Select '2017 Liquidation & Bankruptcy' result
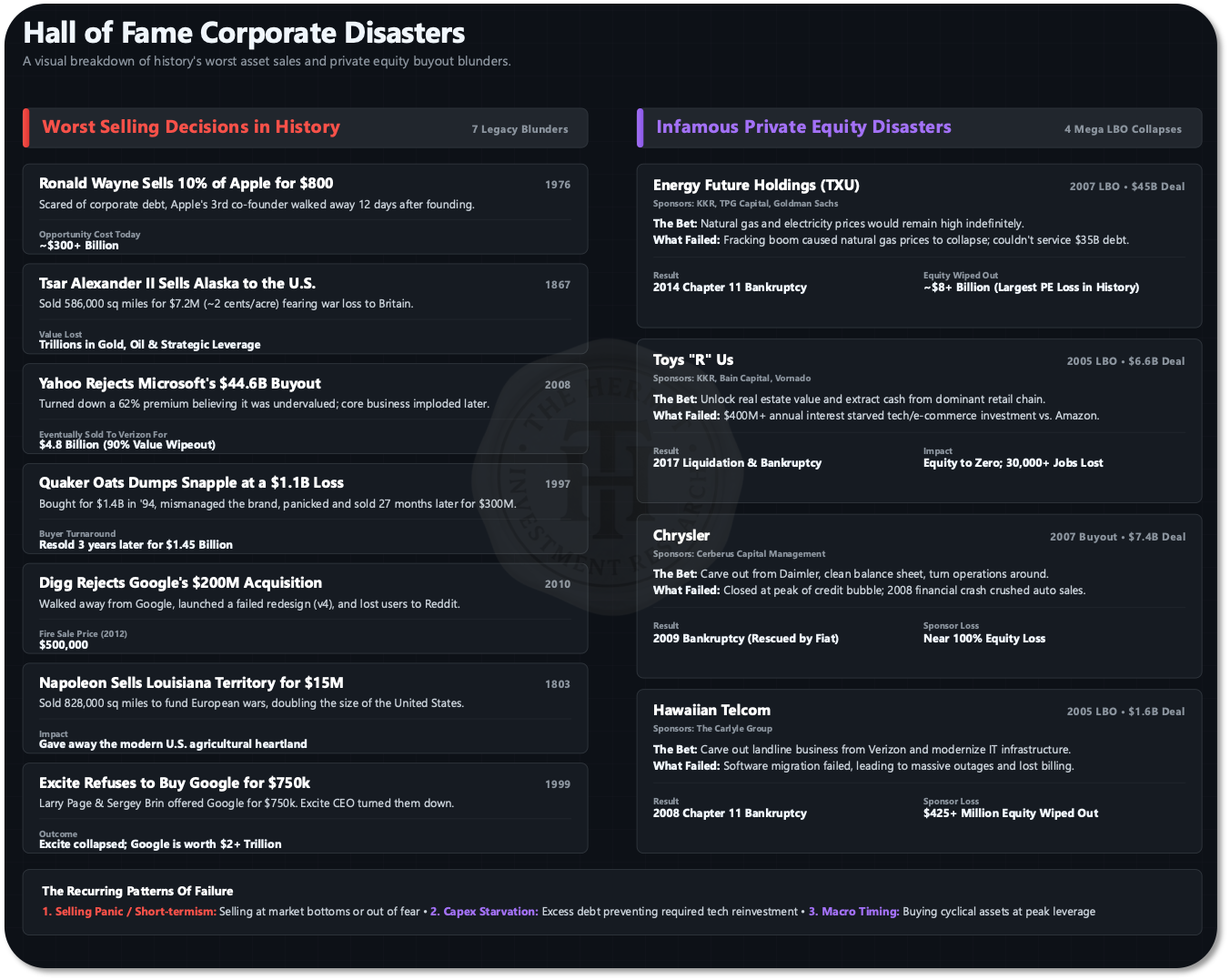This screenshot has width=1230, height=980. [x=737, y=463]
